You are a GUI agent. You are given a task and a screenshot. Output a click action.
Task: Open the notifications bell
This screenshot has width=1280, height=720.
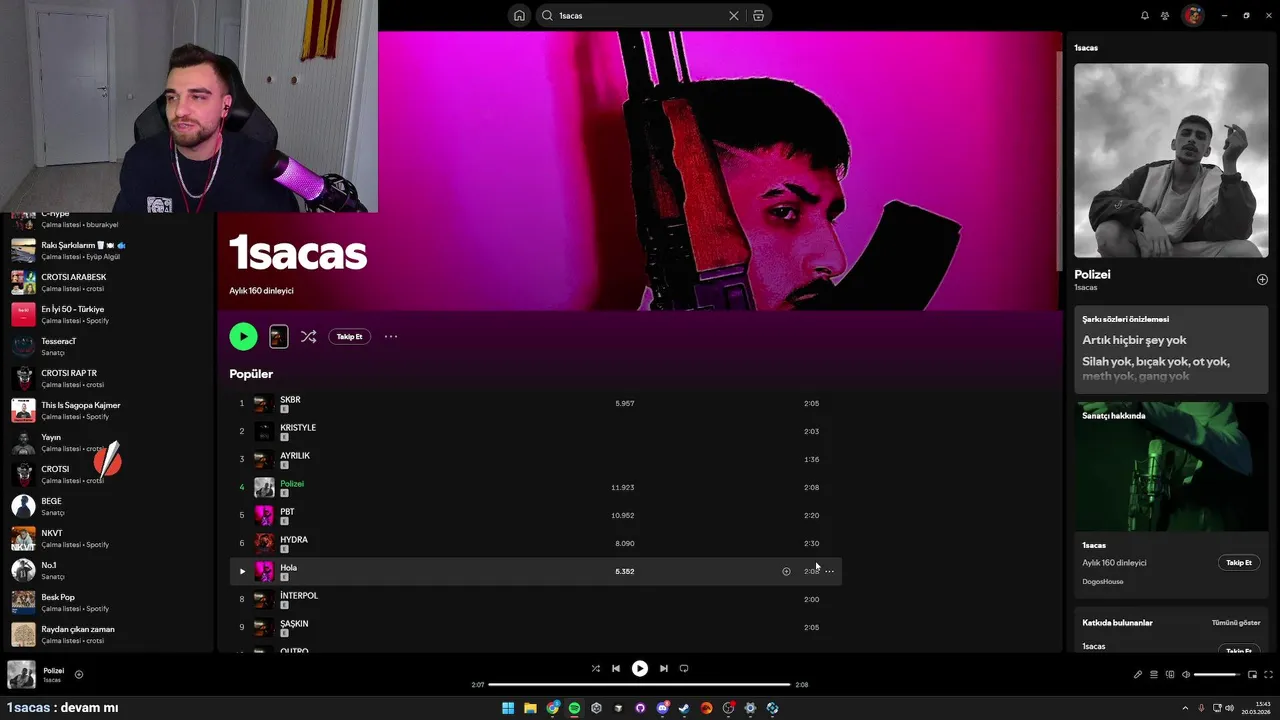pos(1145,15)
